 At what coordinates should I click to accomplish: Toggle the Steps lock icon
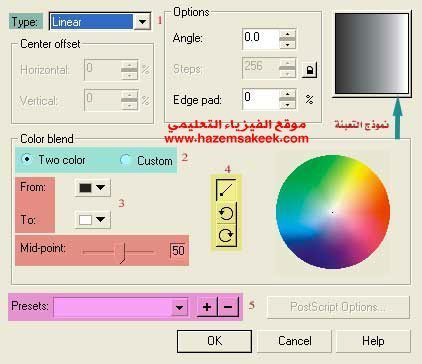coord(309,70)
